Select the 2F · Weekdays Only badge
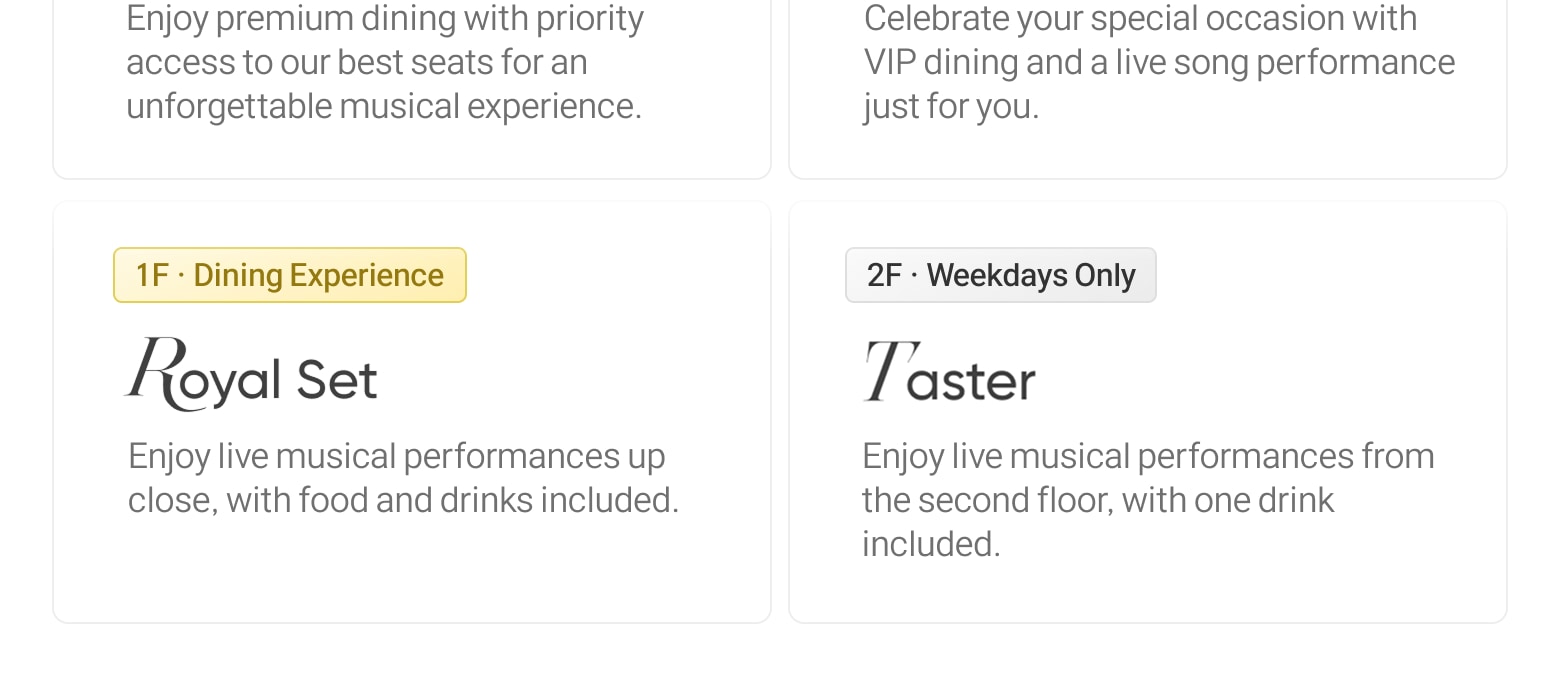The width and height of the screenshot is (1560, 692). pyautogui.click(x=1001, y=275)
